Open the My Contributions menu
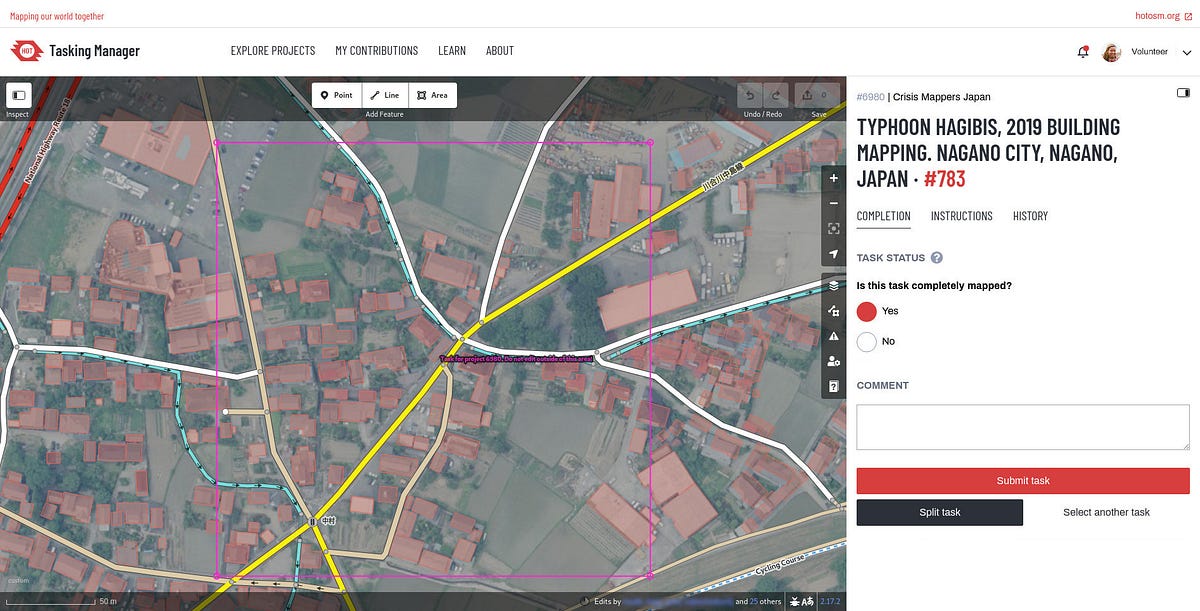 [377, 51]
